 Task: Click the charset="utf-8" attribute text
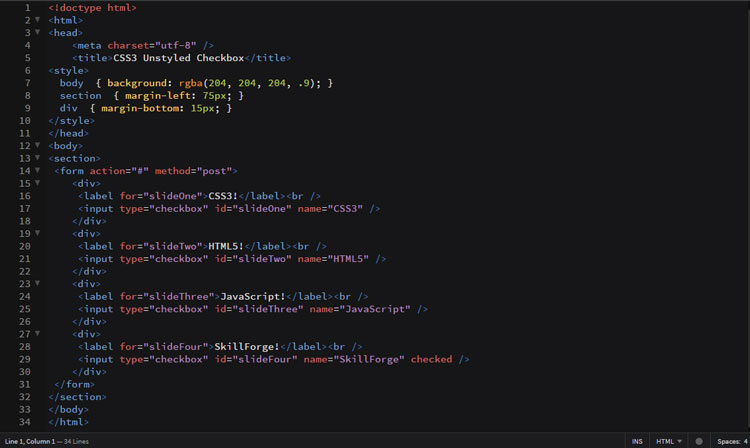pos(152,45)
